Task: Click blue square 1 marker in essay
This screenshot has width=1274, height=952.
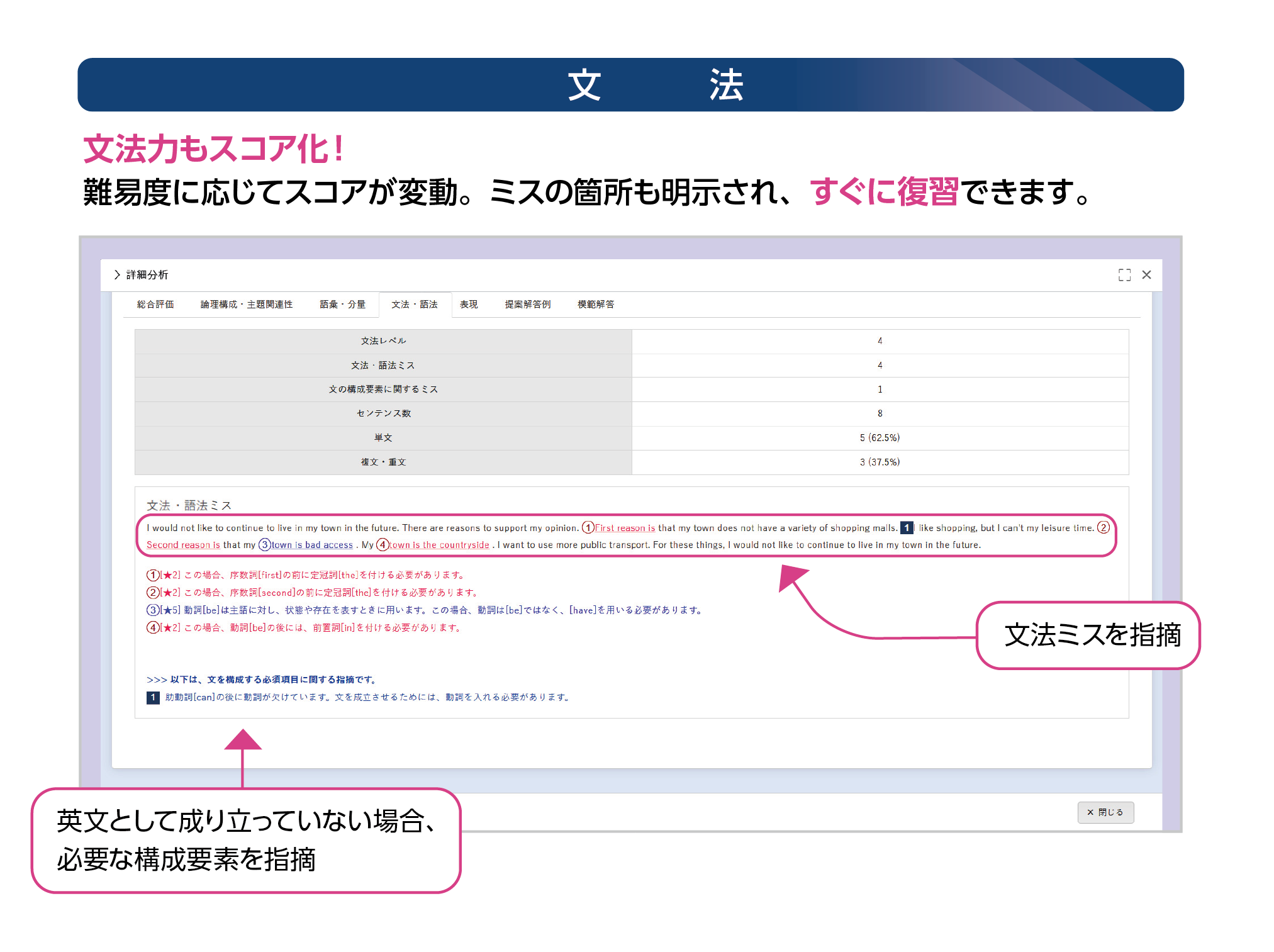Action: [x=907, y=528]
